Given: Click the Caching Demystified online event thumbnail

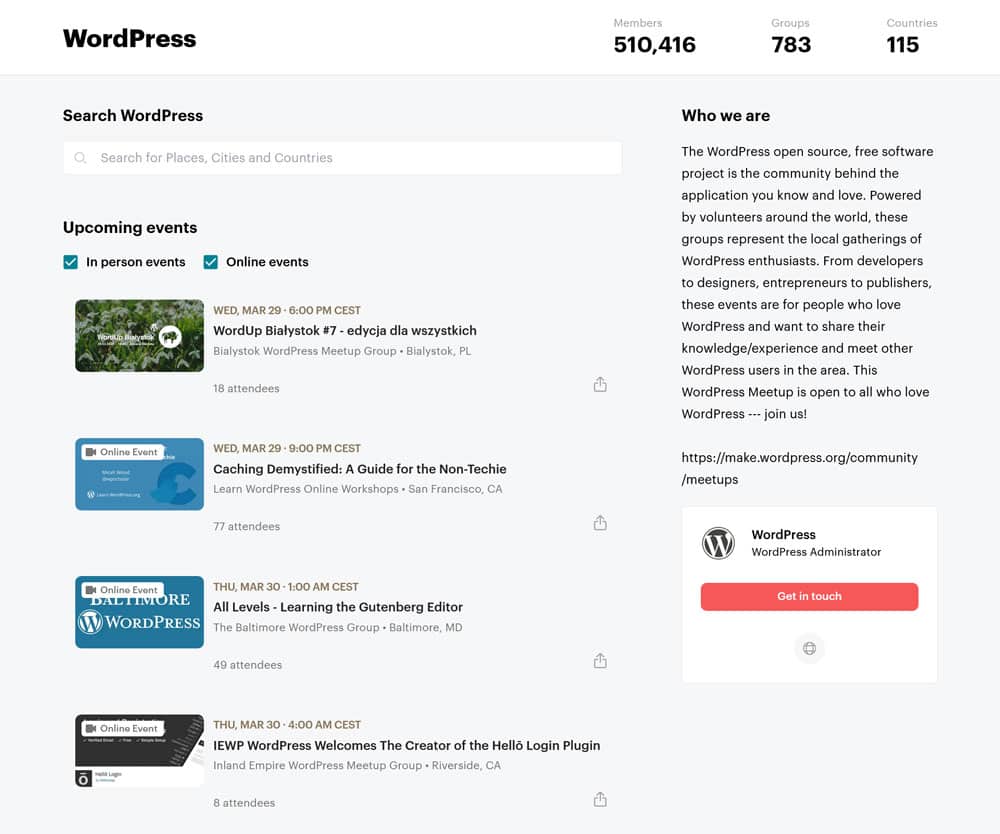Looking at the screenshot, I should (x=140, y=474).
